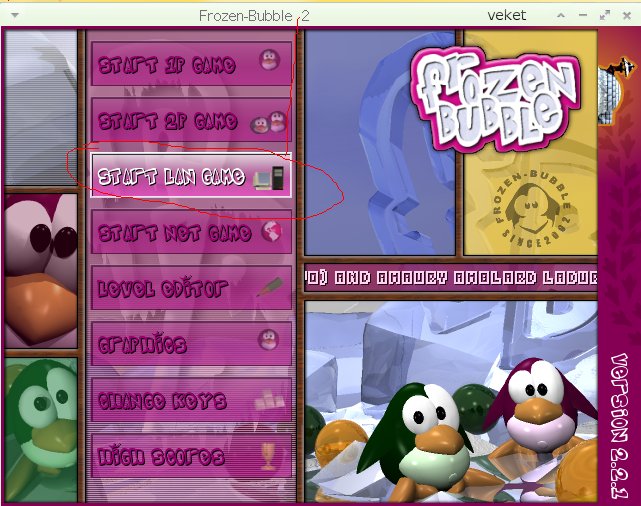Viewport: 641px width, 506px height.
Task: Open the Graphics setting entry
Action: (191, 344)
